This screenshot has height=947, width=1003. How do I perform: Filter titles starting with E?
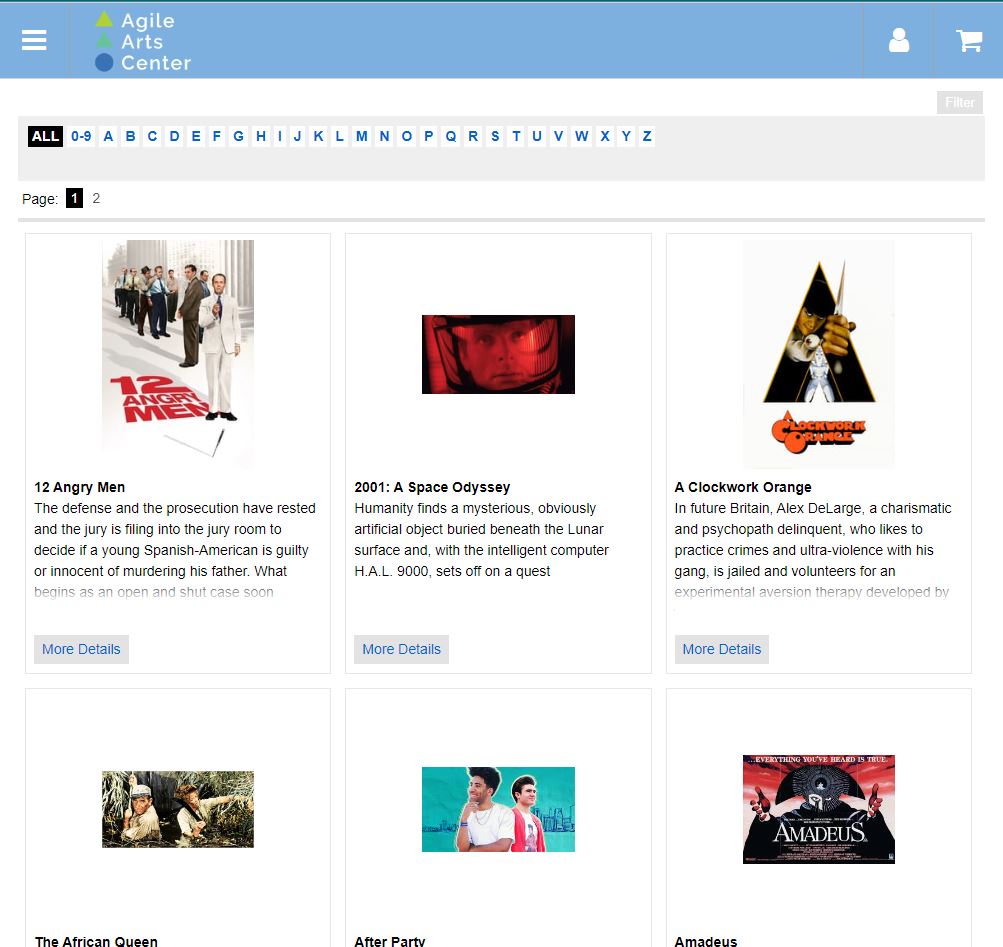[x=196, y=136]
